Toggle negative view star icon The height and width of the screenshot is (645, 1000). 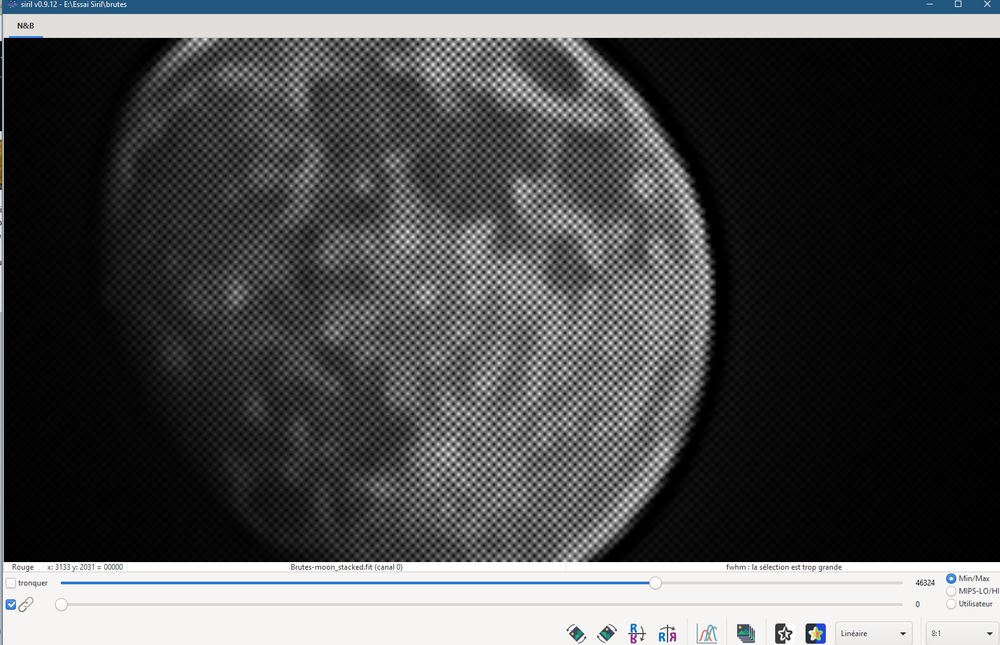tap(784, 634)
